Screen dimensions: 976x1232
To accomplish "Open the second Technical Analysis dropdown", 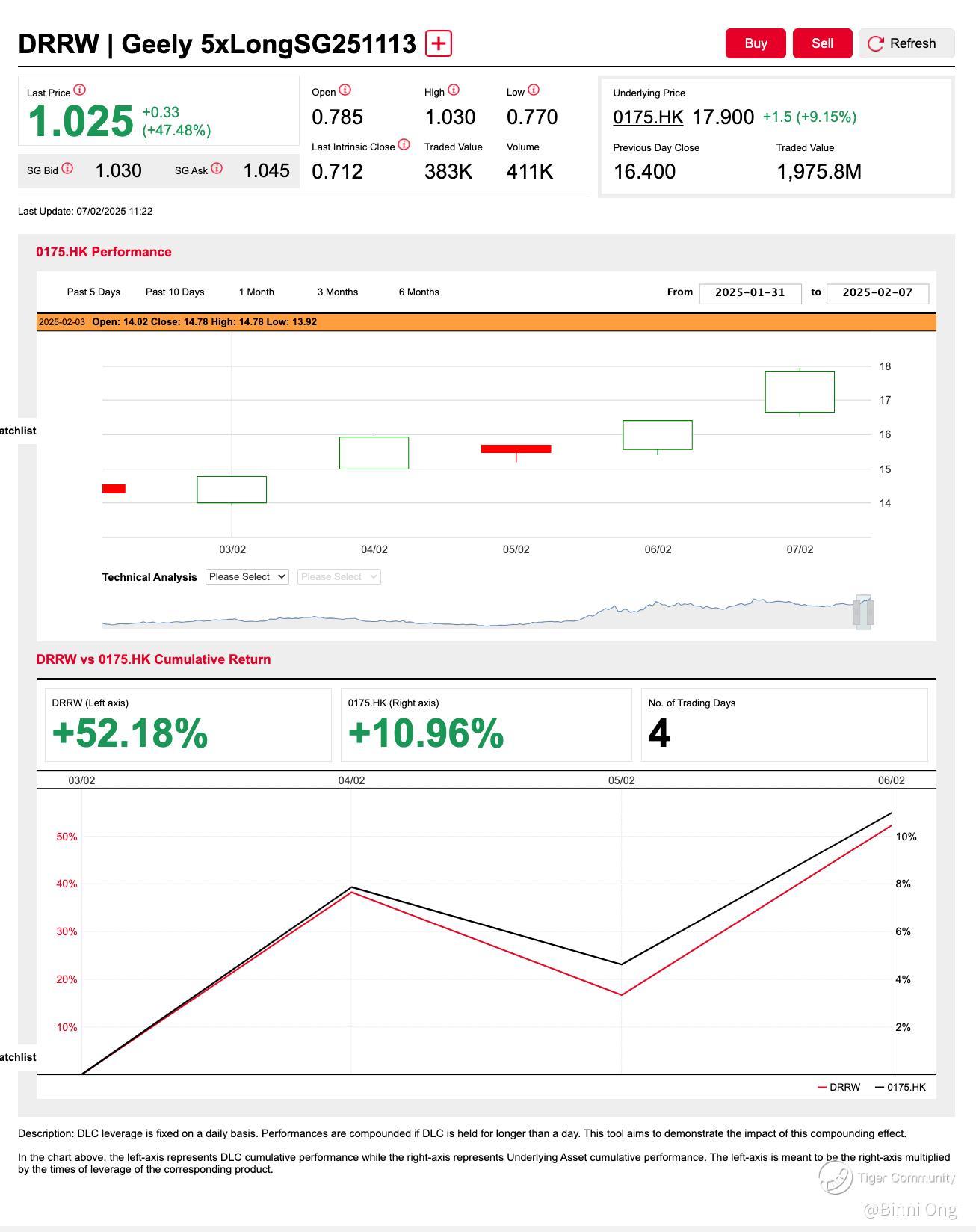I will coord(339,577).
